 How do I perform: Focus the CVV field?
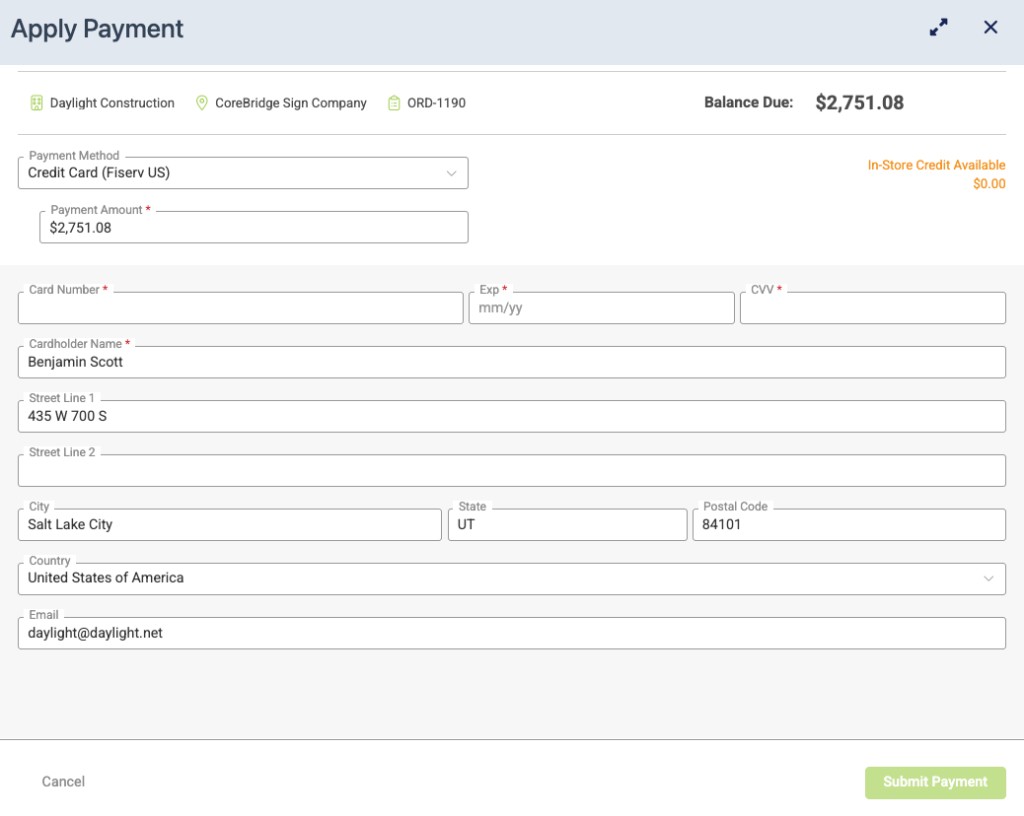click(x=872, y=307)
